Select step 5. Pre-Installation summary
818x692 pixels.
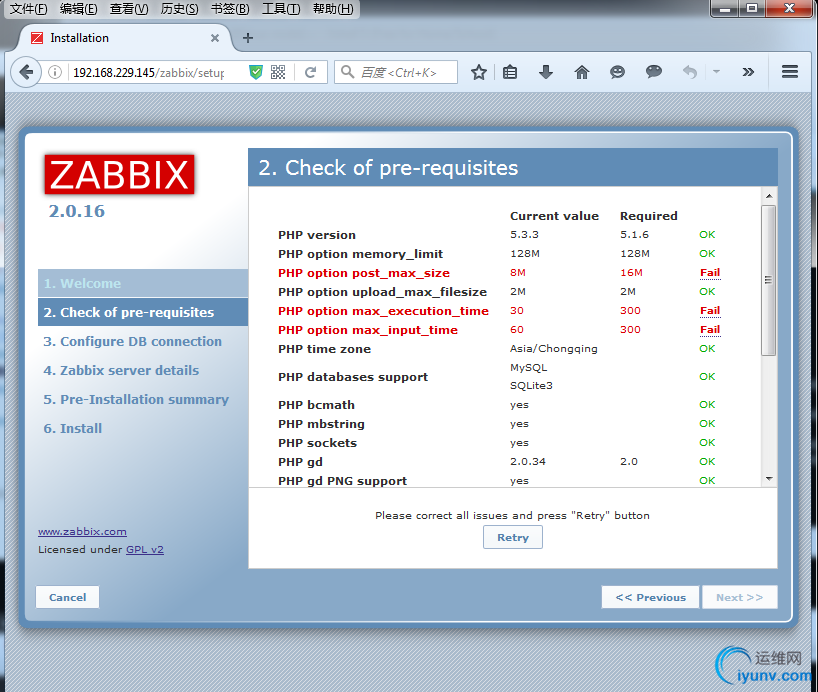click(136, 400)
